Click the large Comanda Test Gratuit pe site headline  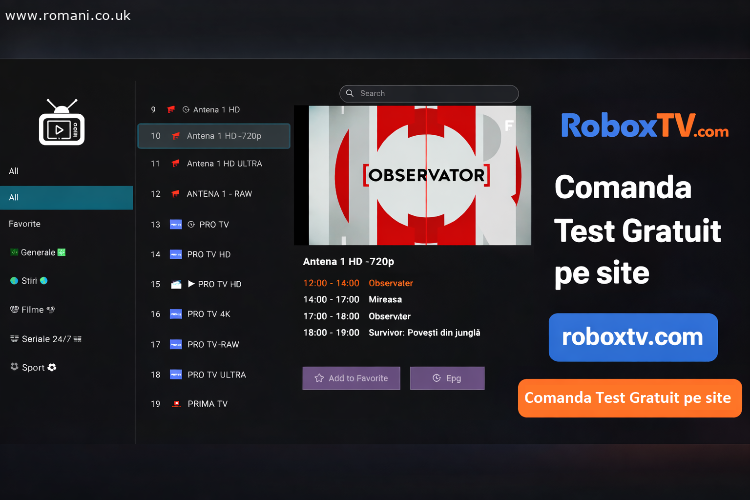pyautogui.click(x=638, y=231)
